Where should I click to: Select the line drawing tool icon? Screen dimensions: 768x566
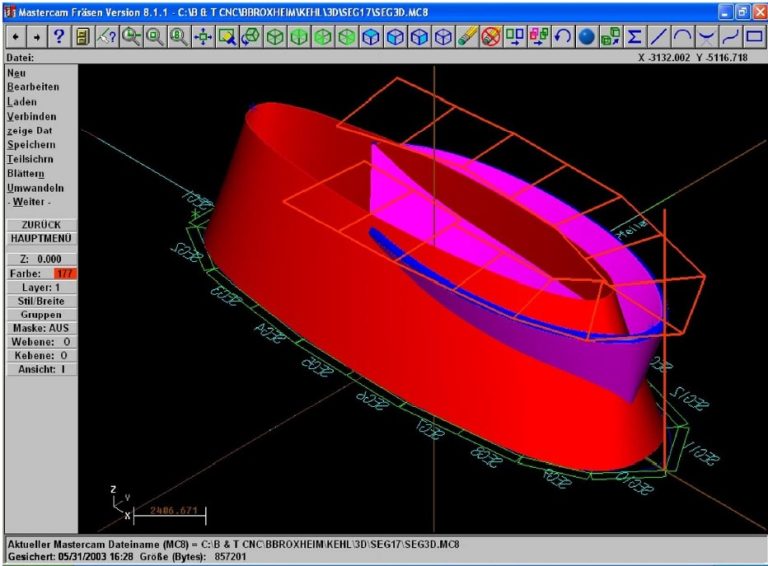click(658, 36)
